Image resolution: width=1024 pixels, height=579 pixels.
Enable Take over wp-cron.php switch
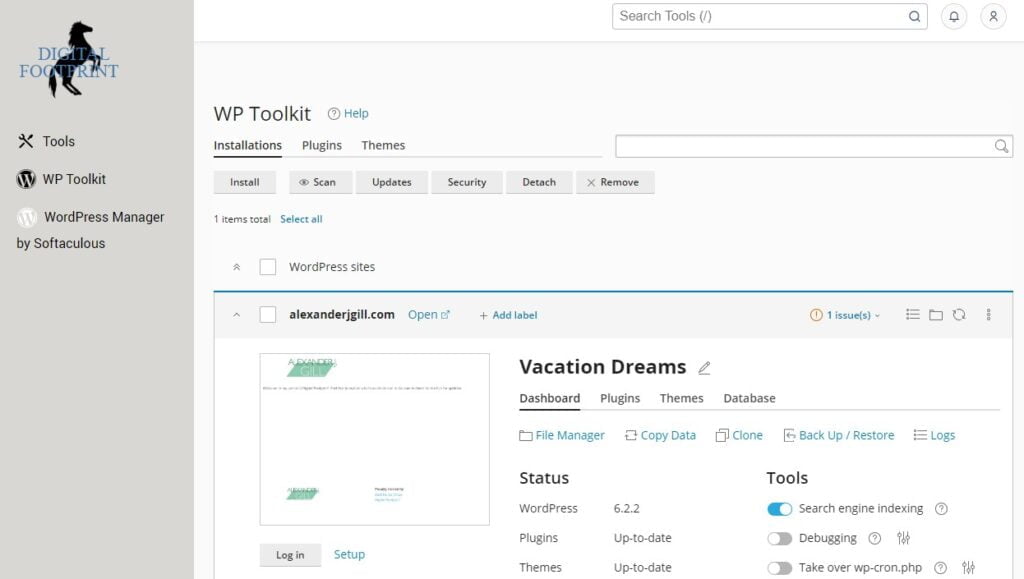pos(779,568)
